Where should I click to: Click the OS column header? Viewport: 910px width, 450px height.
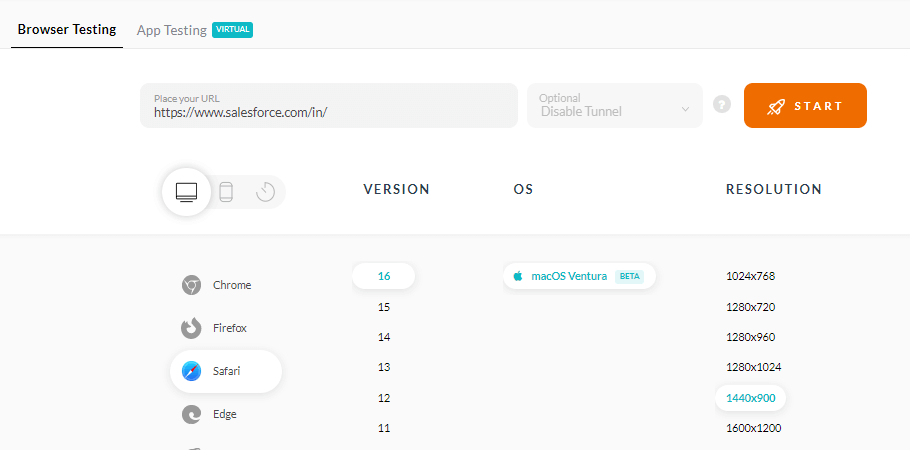[523, 189]
